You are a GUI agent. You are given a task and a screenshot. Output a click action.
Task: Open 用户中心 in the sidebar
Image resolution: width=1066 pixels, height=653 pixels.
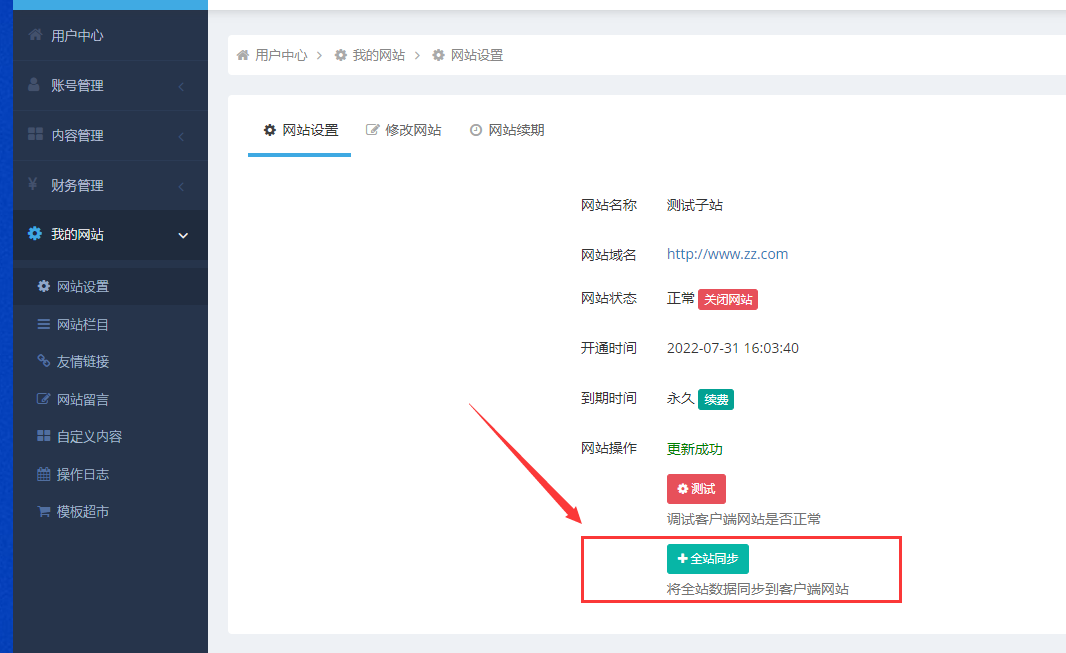tap(110, 35)
